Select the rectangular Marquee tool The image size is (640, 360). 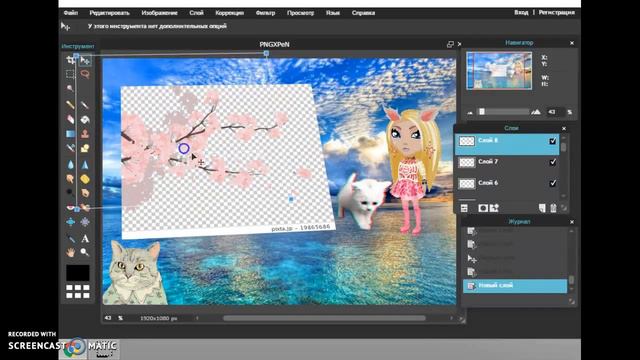71,74
